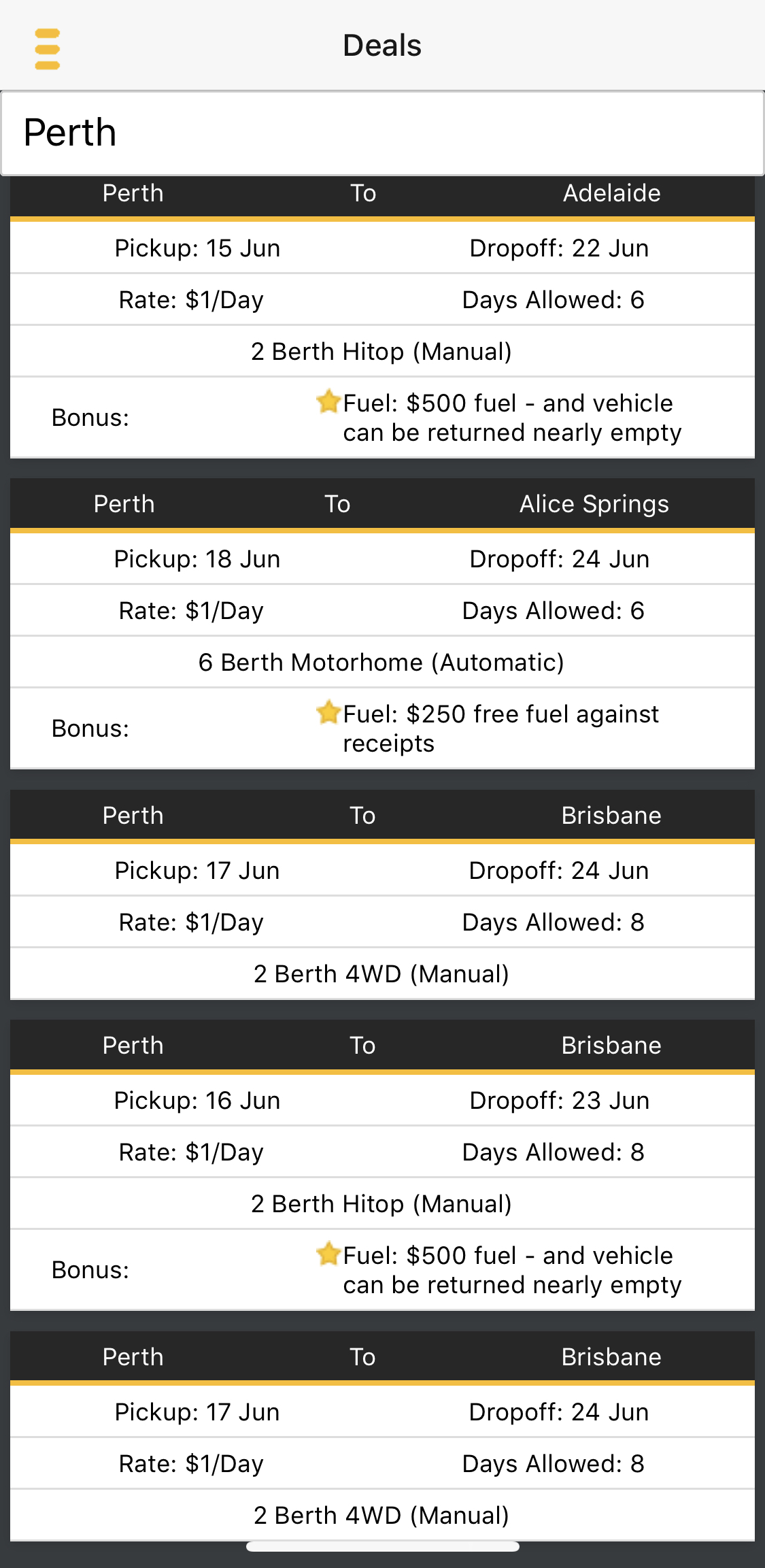Click the Alice Springs destination label
The width and height of the screenshot is (765, 1568).
point(594,504)
